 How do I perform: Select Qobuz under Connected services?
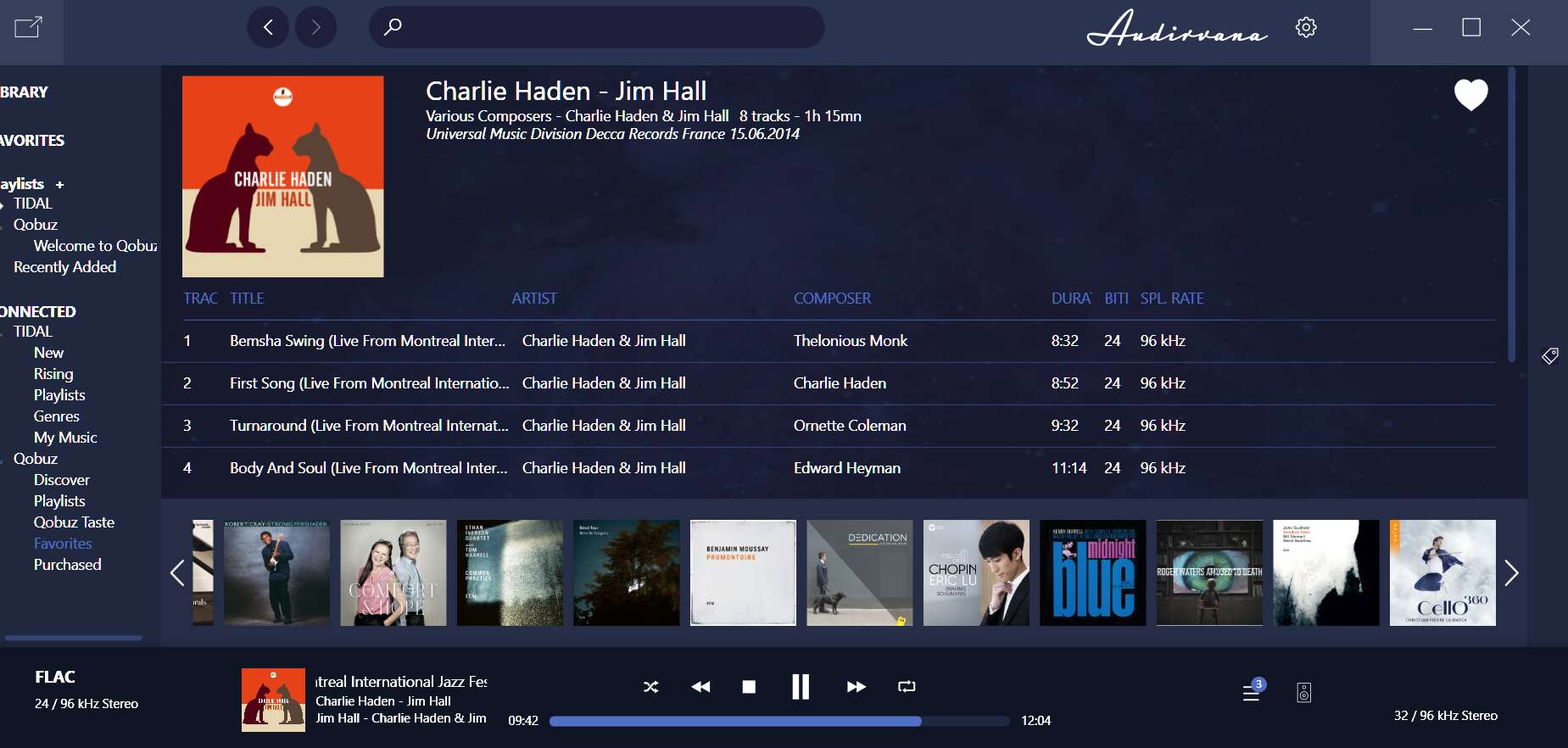coord(36,459)
